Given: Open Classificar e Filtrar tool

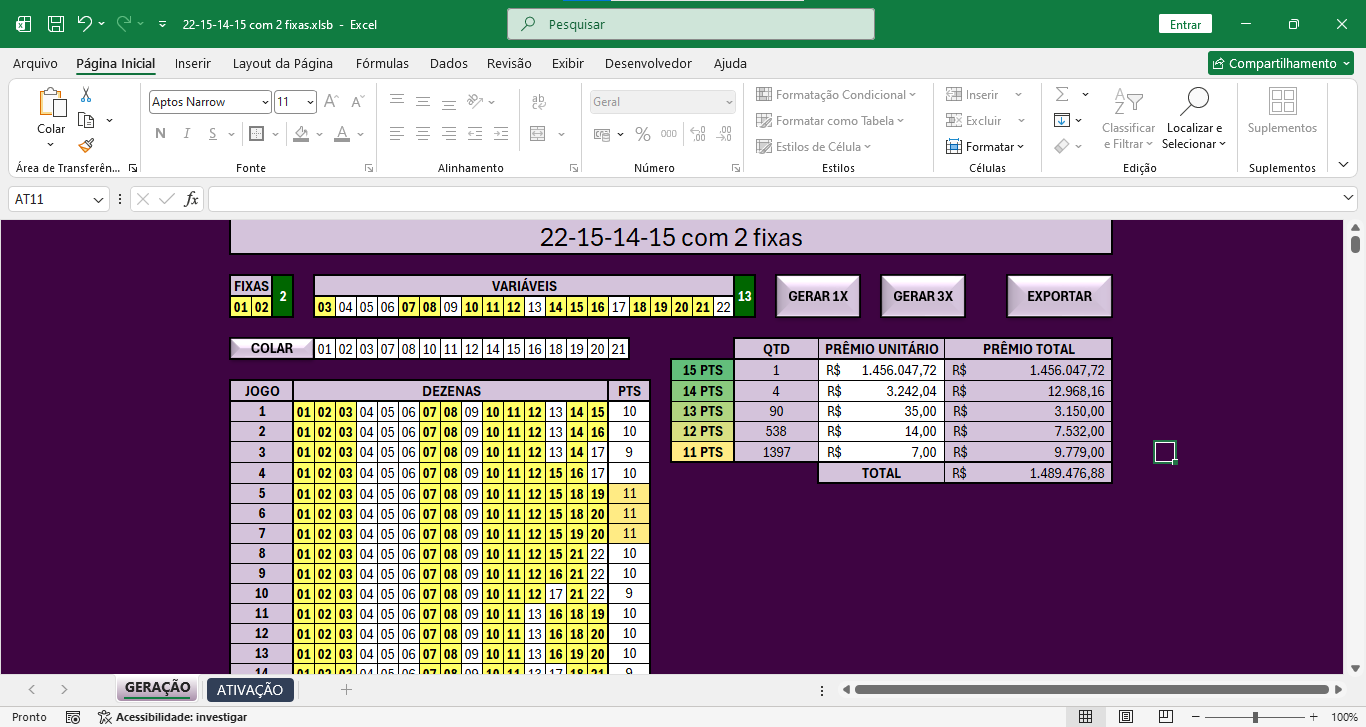Looking at the screenshot, I should pos(1128,119).
